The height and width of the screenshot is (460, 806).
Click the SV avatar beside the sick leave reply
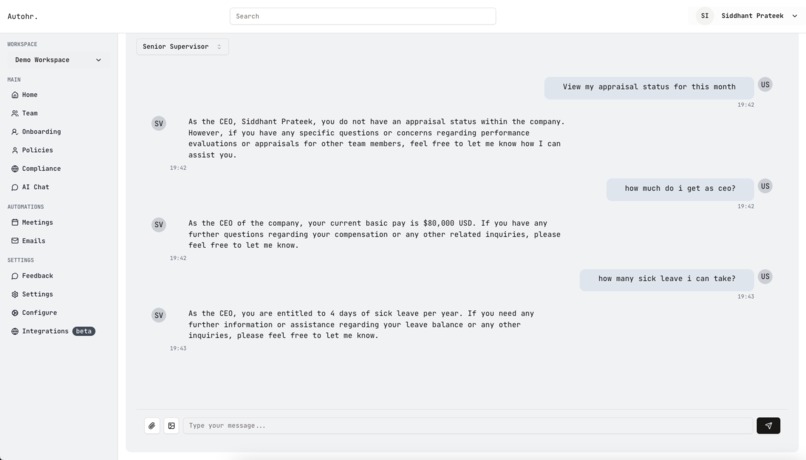(x=159, y=315)
